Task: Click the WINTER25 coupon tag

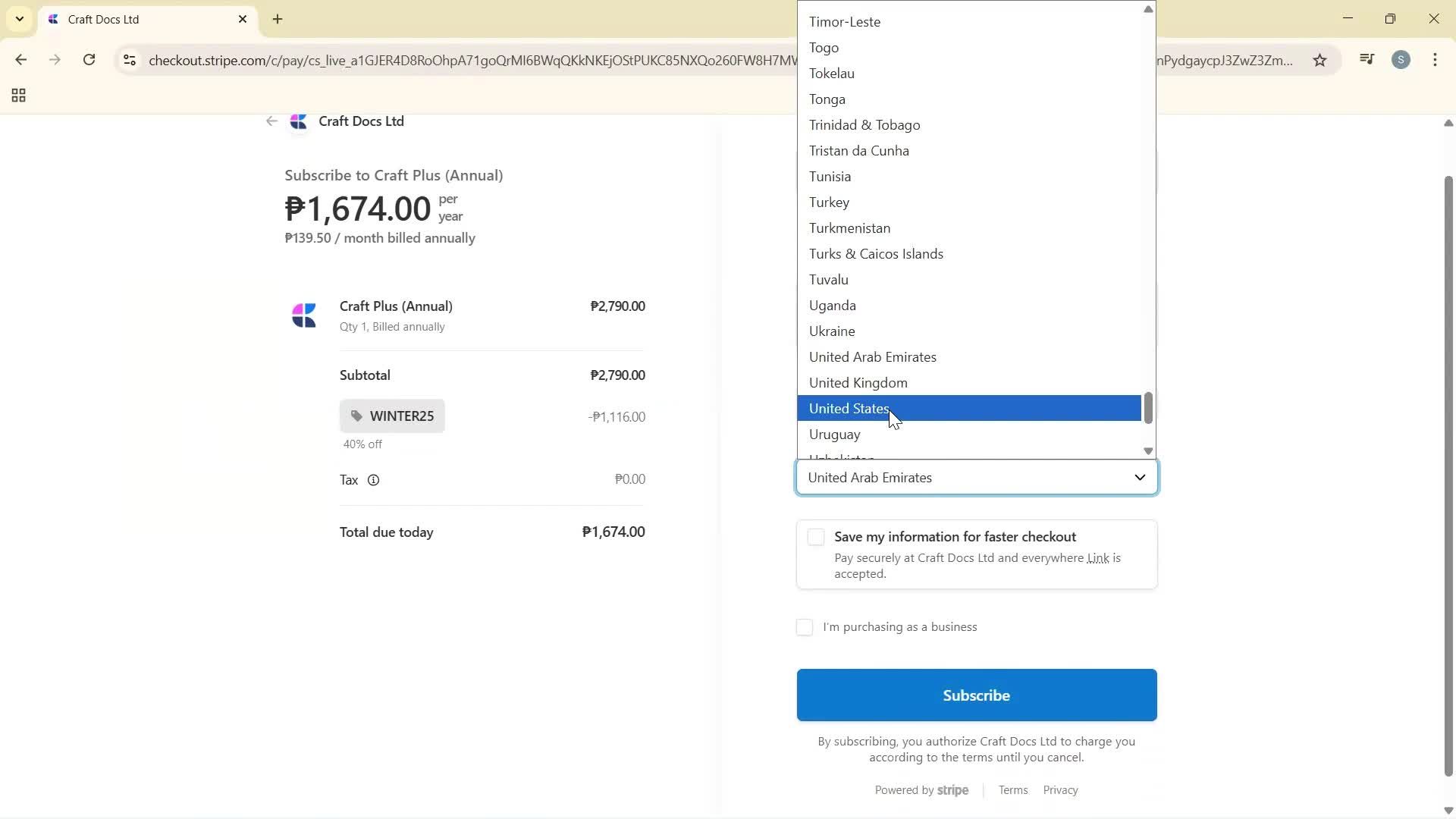Action: (393, 416)
